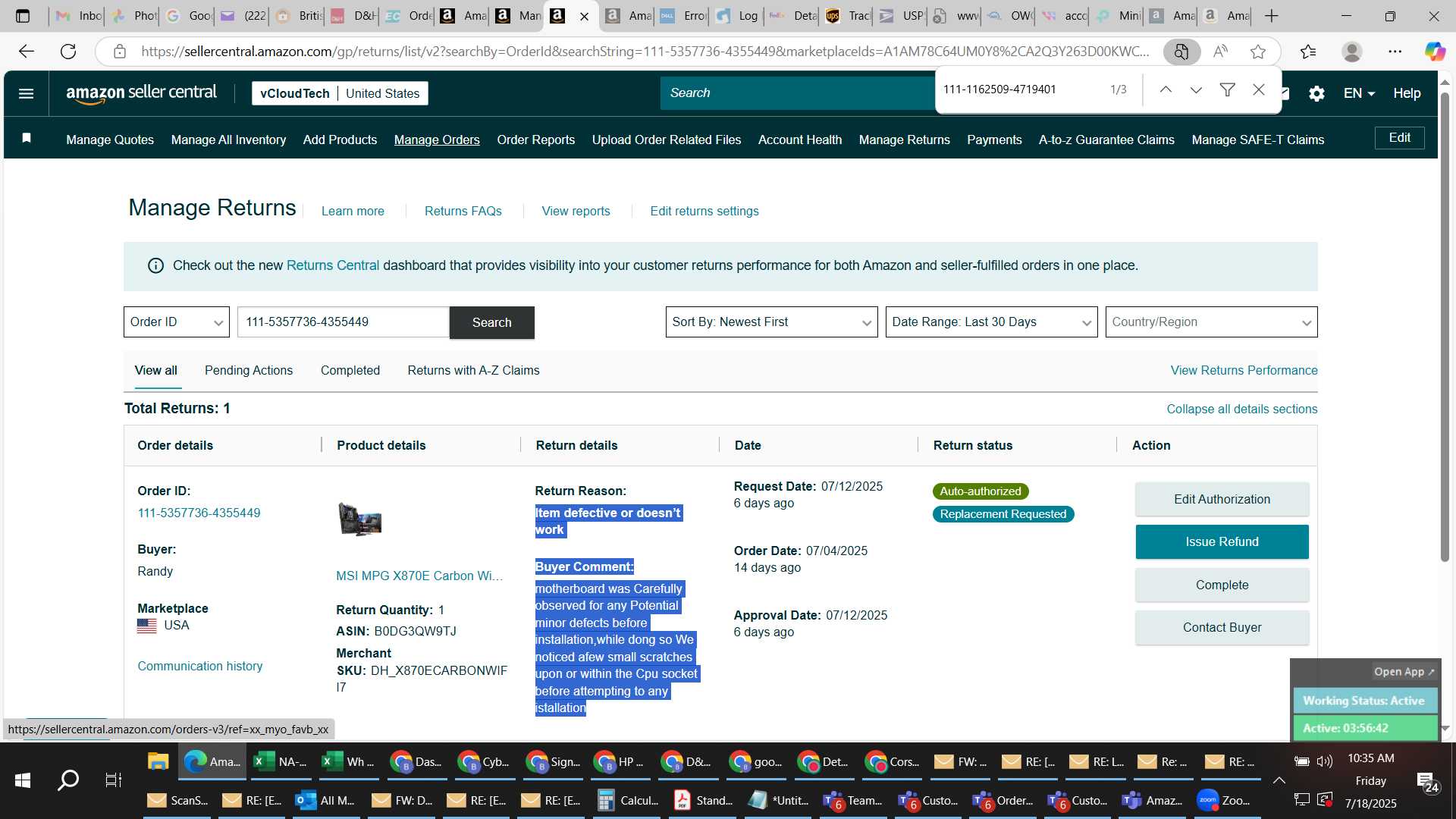Open the Country/Region dropdown
This screenshot has width=1456, height=819.
click(1211, 322)
